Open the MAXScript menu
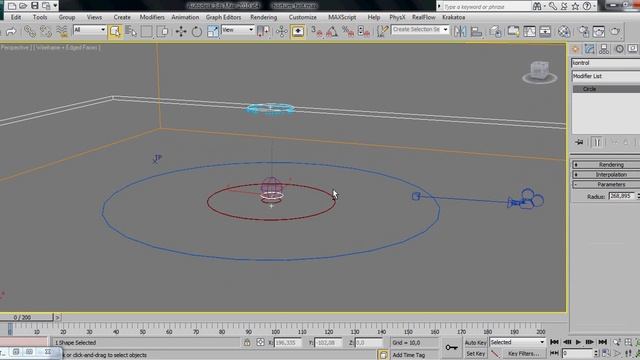The height and width of the screenshot is (360, 640). click(342, 17)
